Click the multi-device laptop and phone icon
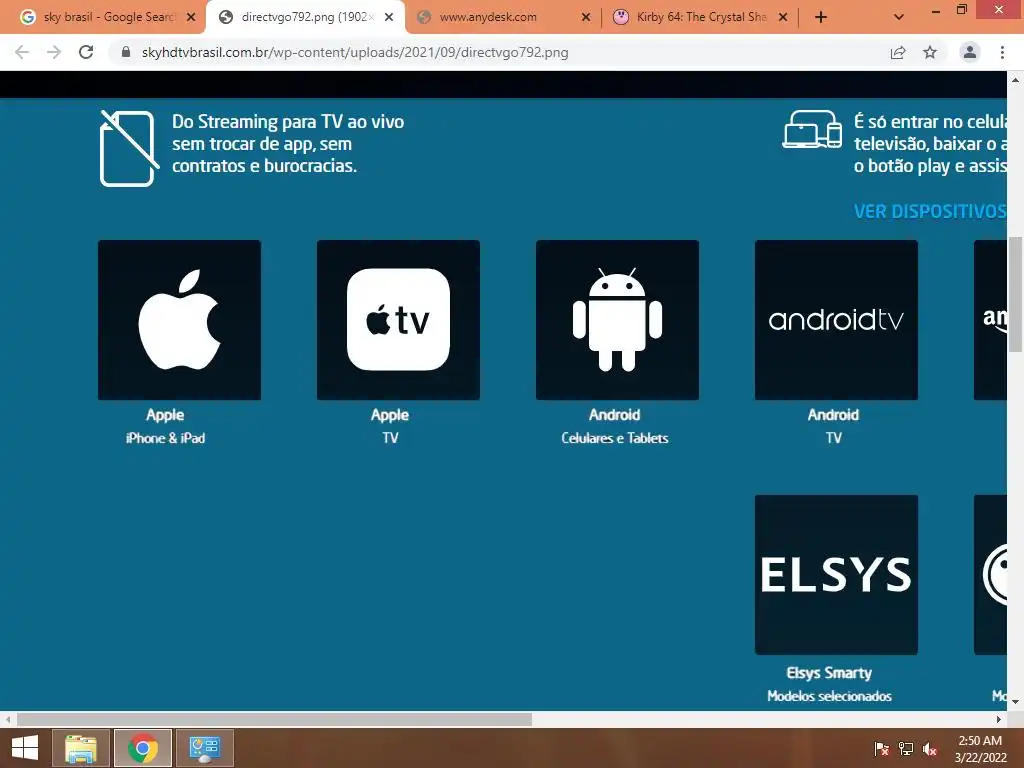1024x768 pixels. 812,129
